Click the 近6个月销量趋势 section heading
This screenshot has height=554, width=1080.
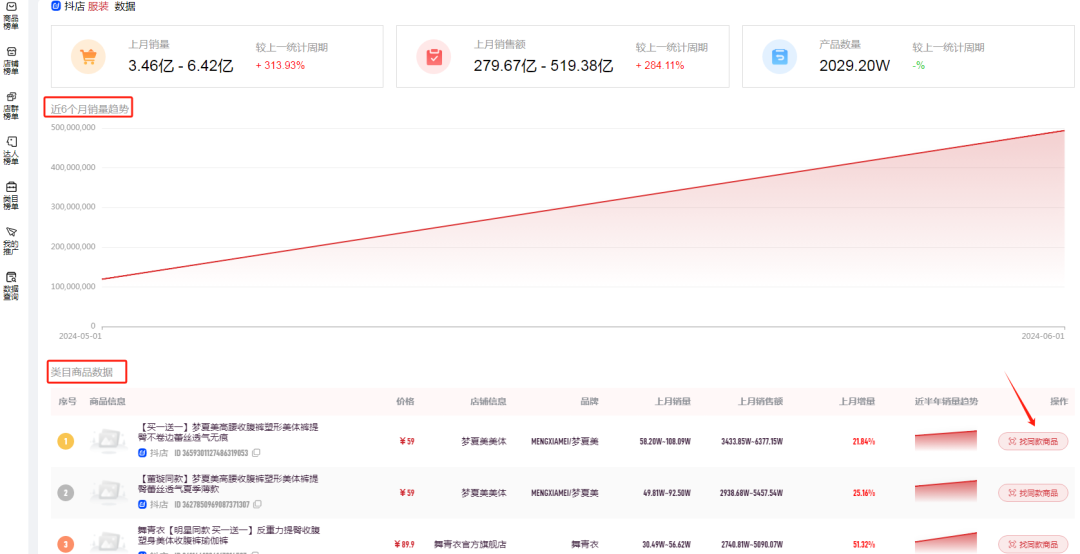tap(90, 109)
